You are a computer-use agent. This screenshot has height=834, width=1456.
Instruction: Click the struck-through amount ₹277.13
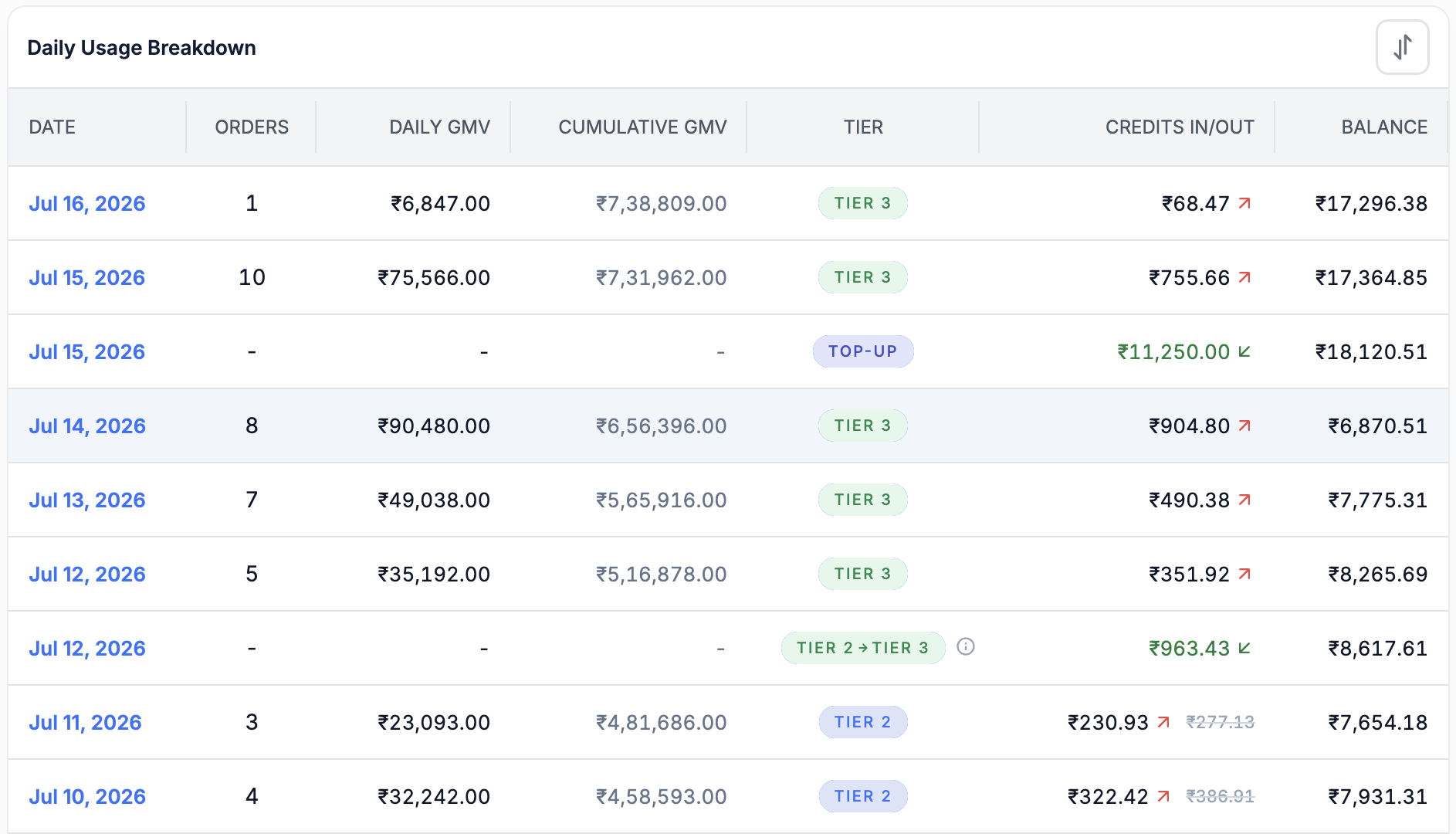coord(1221,723)
